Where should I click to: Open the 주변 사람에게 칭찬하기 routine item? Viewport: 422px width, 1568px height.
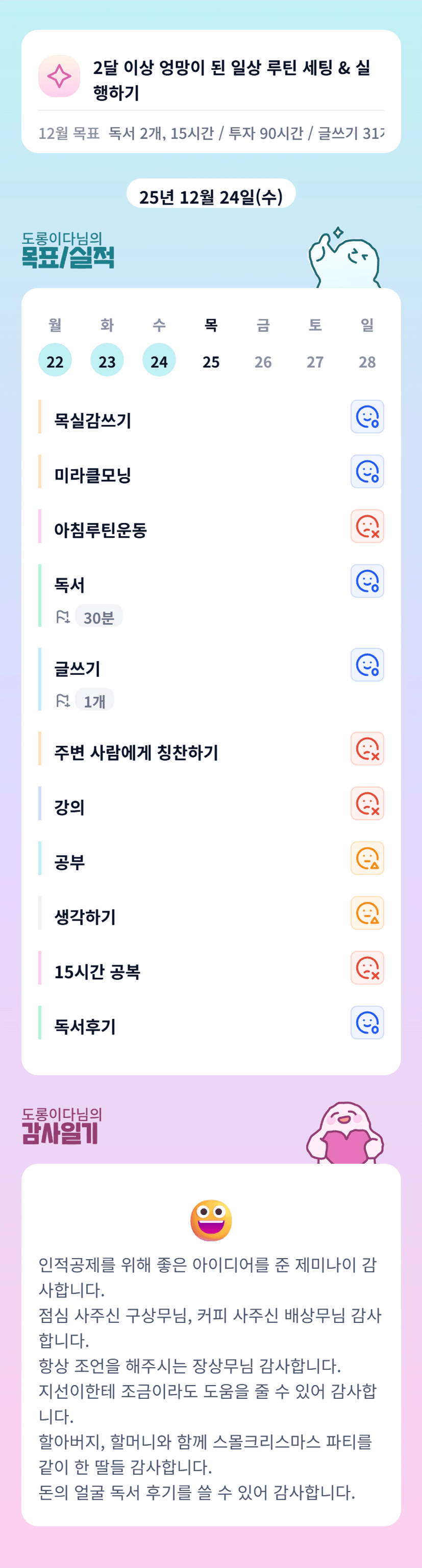136,752
